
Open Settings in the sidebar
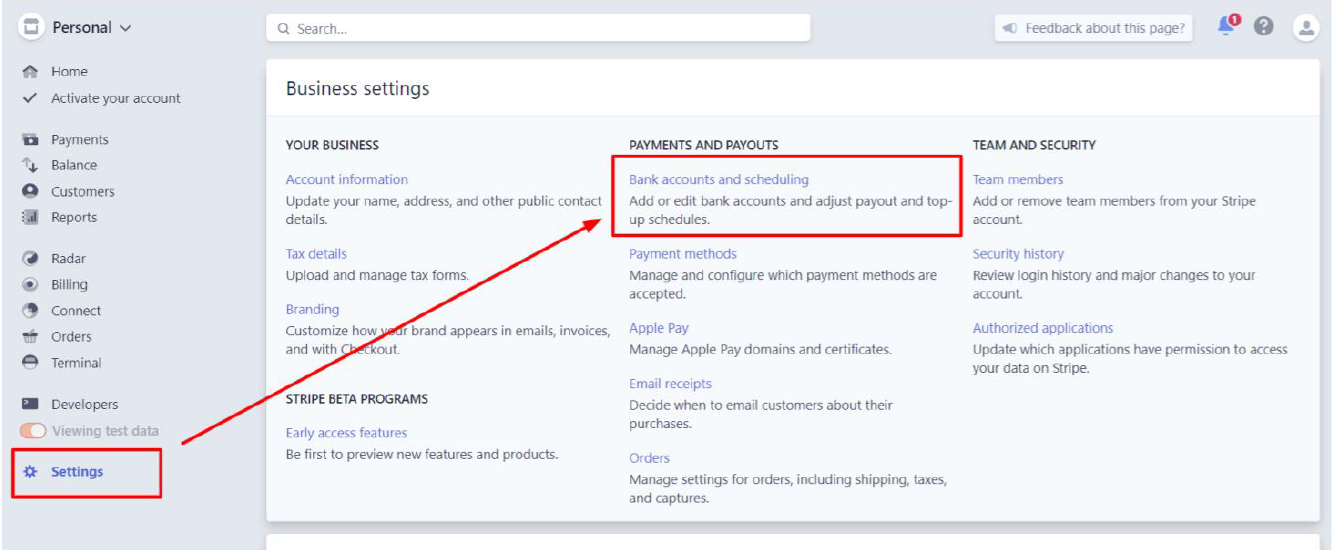(77, 472)
